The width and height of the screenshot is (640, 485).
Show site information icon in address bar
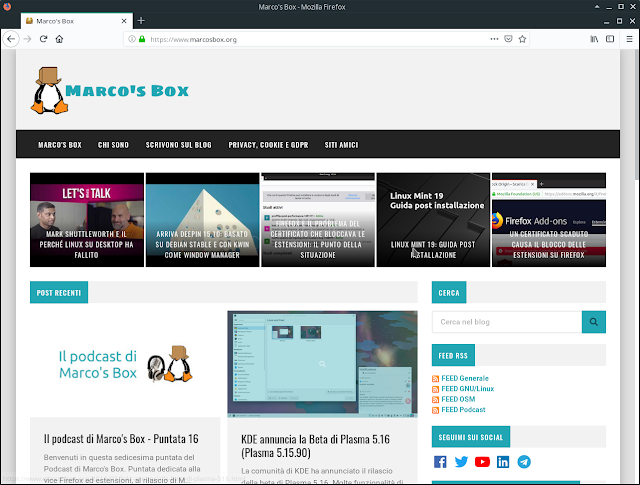click(x=132, y=39)
